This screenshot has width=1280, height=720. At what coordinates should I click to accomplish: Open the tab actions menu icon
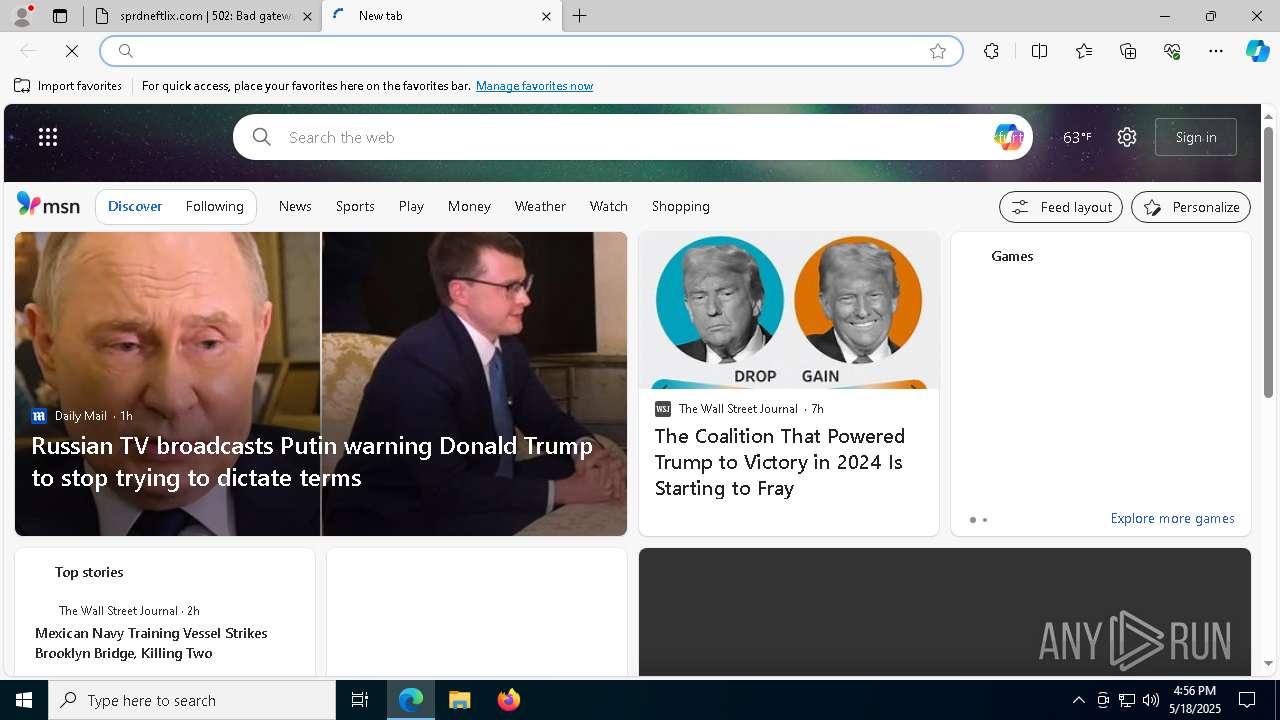pyautogui.click(x=60, y=16)
